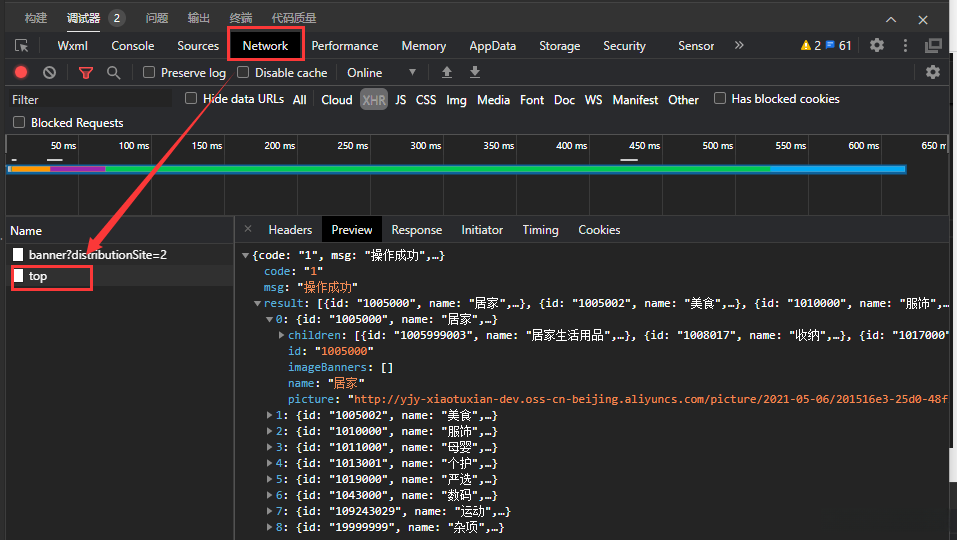
Task: Open the Online throttling dropdown
Action: coord(381,72)
